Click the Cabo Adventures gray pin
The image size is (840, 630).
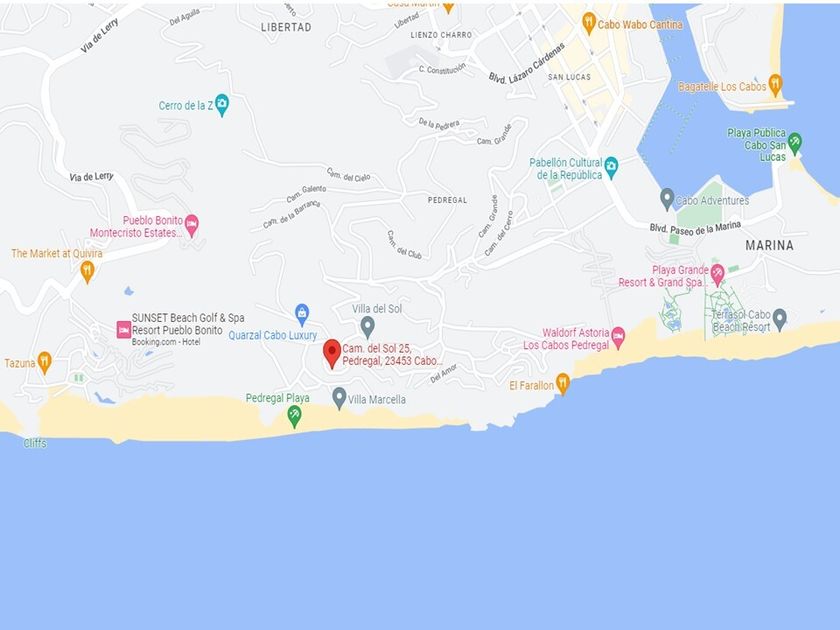coord(666,200)
